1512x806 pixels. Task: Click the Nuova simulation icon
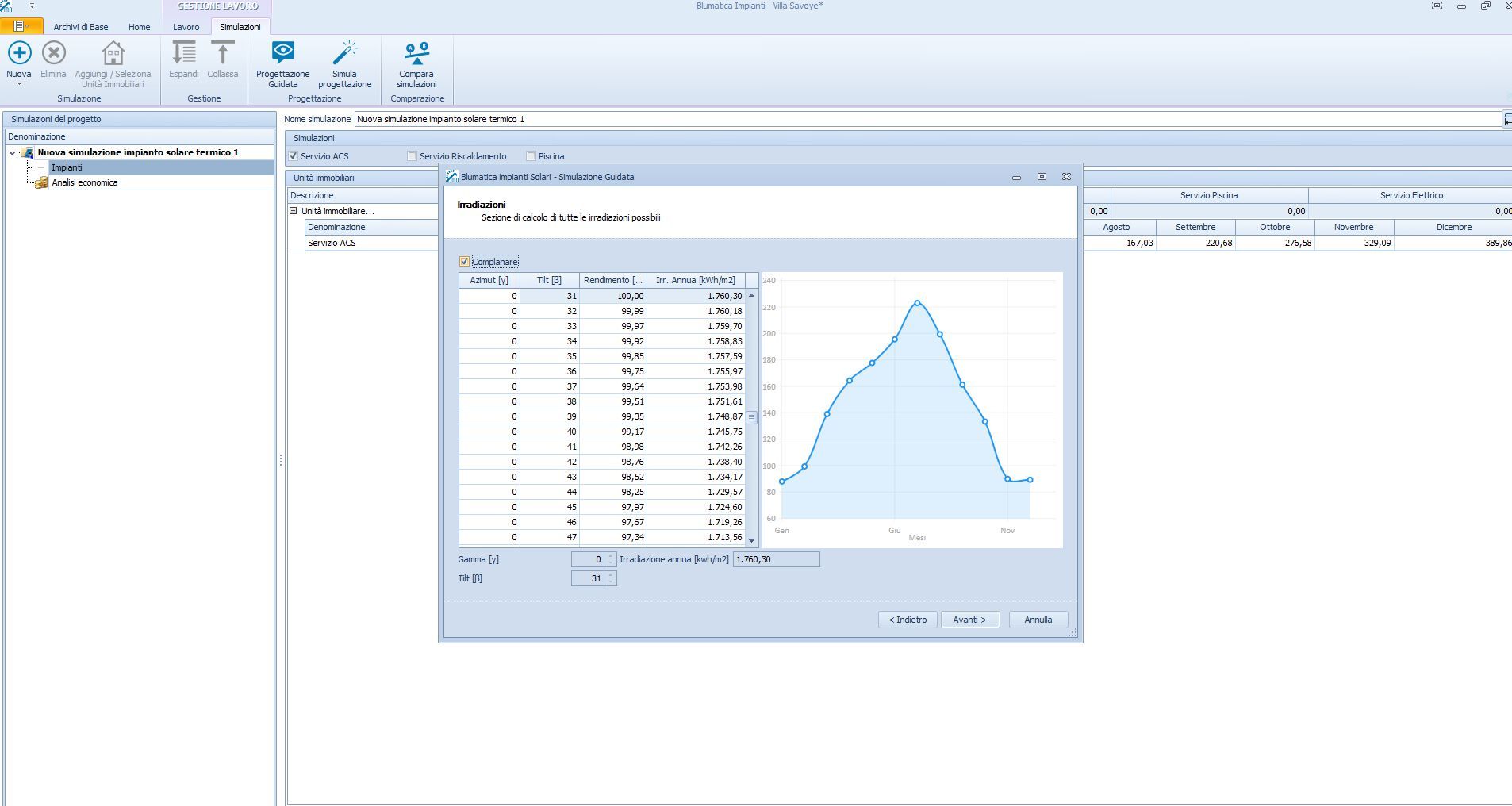[x=19, y=54]
